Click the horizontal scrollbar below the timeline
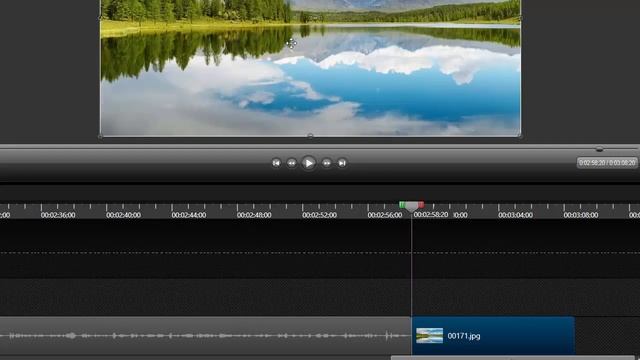The height and width of the screenshot is (360, 640). click(512, 358)
